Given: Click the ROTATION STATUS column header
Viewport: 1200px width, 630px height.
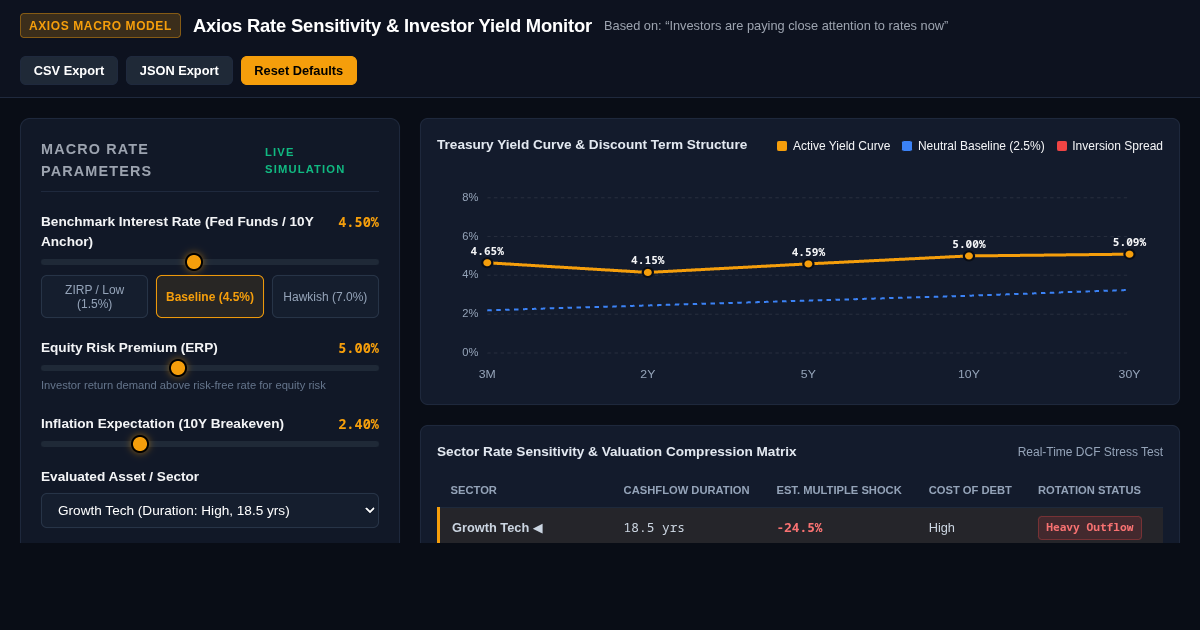Looking at the screenshot, I should (1089, 490).
